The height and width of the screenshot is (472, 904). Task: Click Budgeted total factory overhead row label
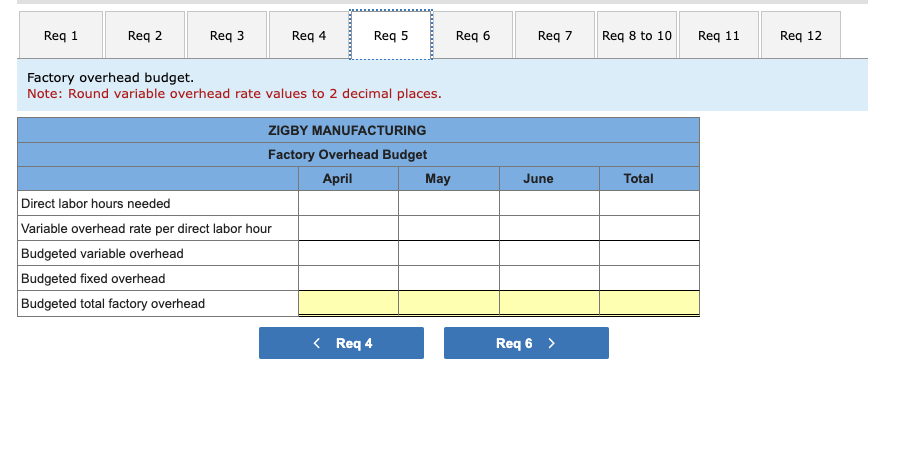(x=113, y=303)
